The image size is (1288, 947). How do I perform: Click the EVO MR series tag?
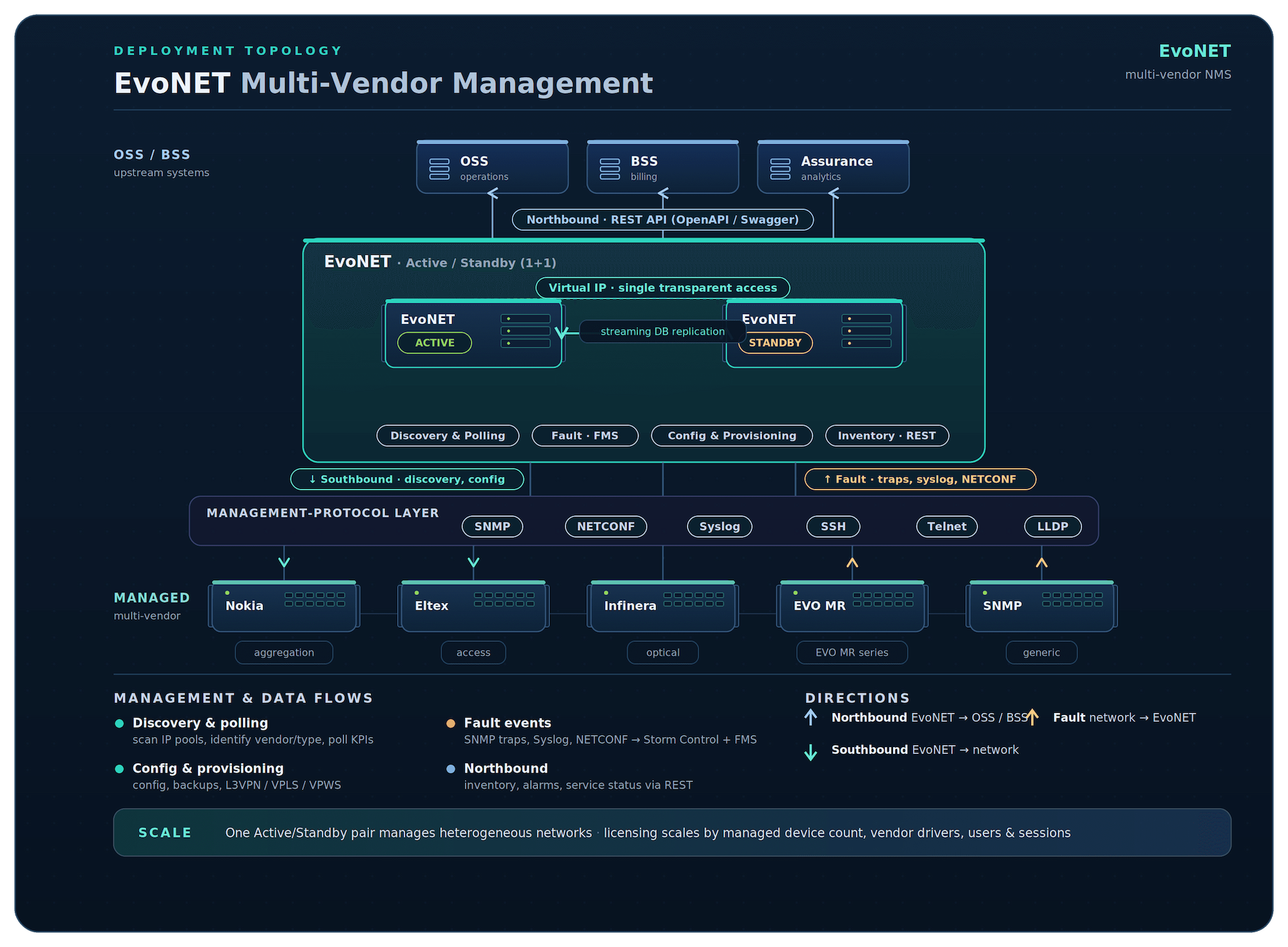852,653
